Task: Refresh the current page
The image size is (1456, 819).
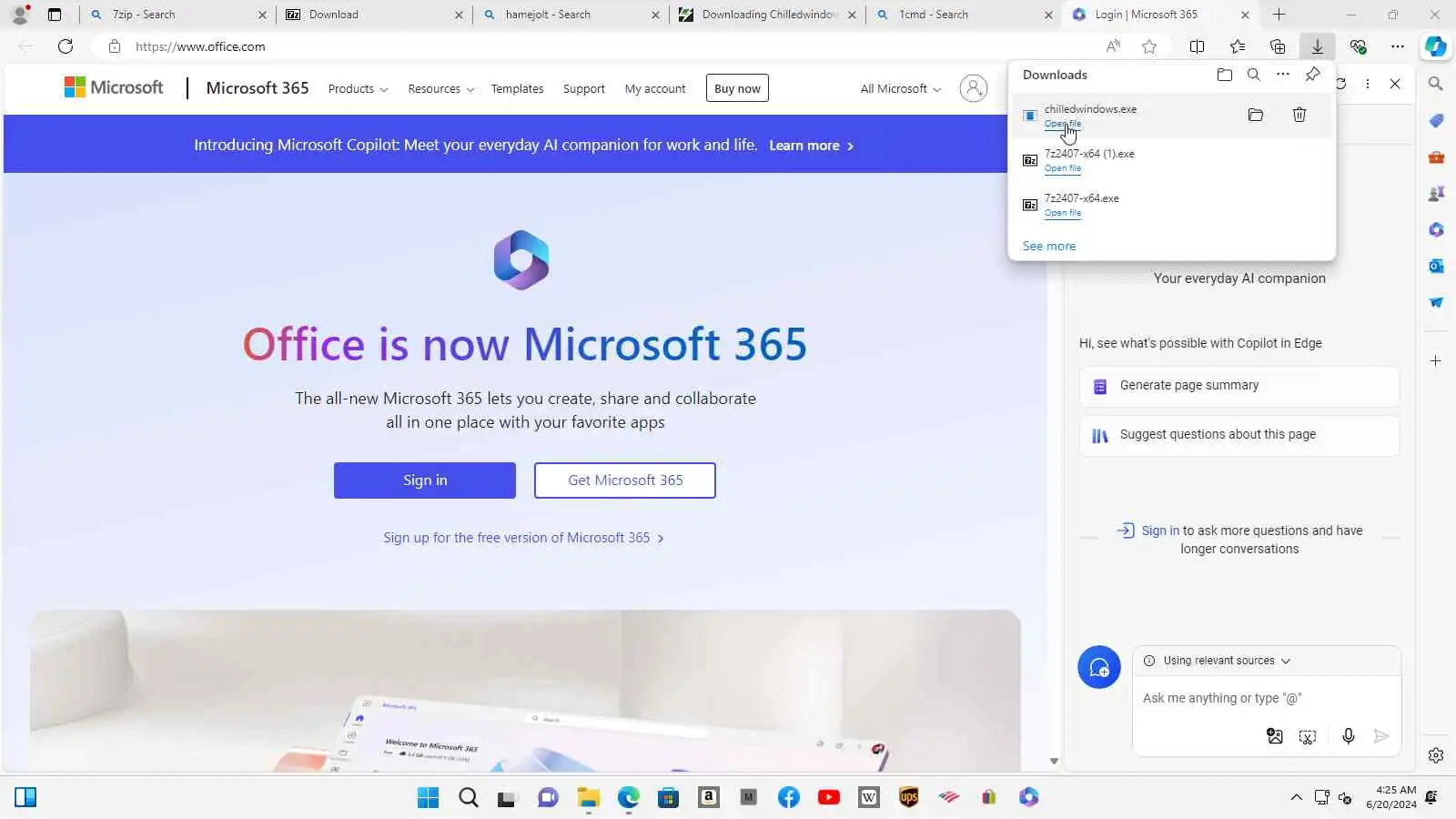Action: [66, 46]
